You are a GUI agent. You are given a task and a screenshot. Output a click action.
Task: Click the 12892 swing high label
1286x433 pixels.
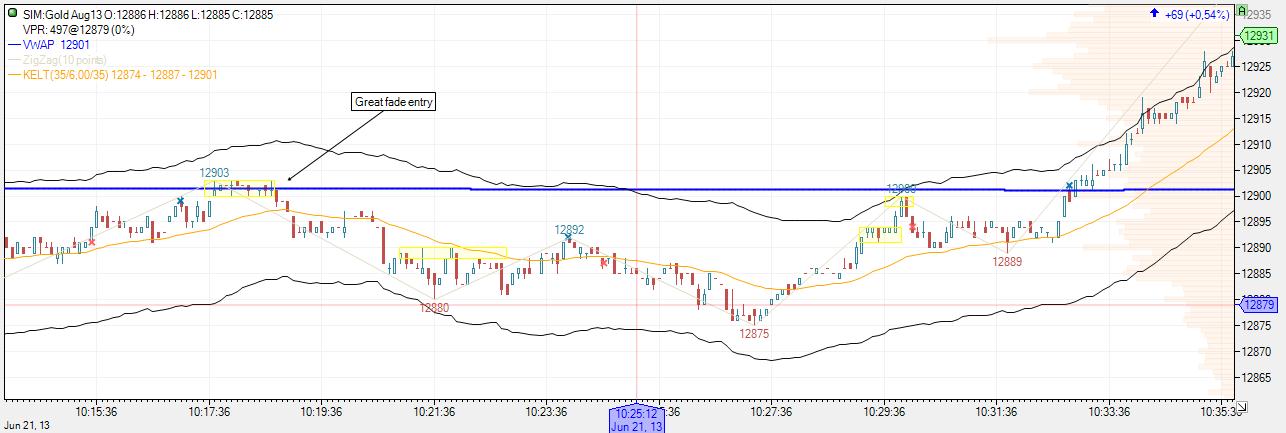(569, 229)
